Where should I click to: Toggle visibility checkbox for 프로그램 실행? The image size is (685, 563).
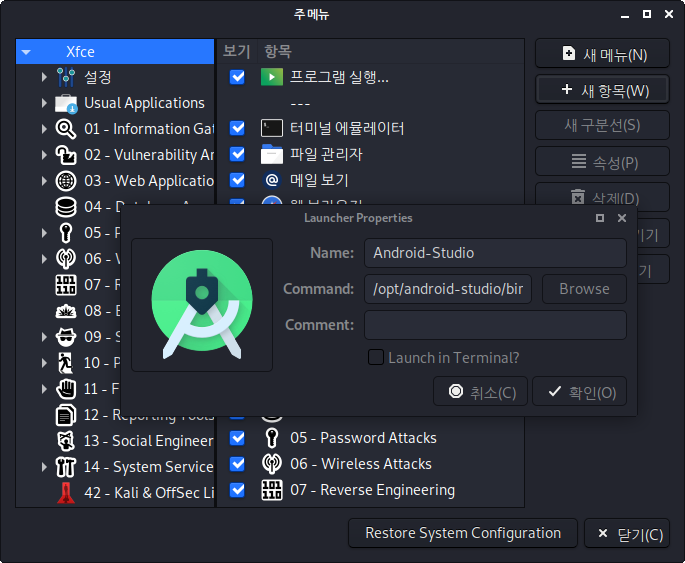pyautogui.click(x=237, y=77)
